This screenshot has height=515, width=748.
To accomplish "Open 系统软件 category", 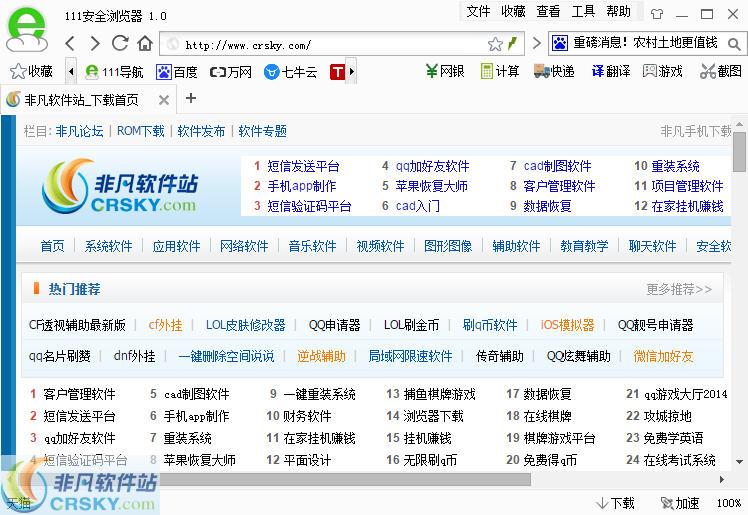I will coord(108,246).
